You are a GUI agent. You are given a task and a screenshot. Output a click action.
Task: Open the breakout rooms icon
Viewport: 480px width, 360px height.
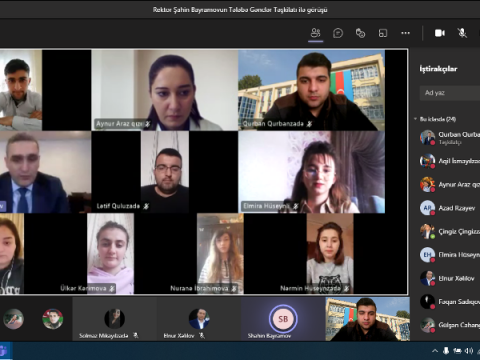tap(383, 33)
